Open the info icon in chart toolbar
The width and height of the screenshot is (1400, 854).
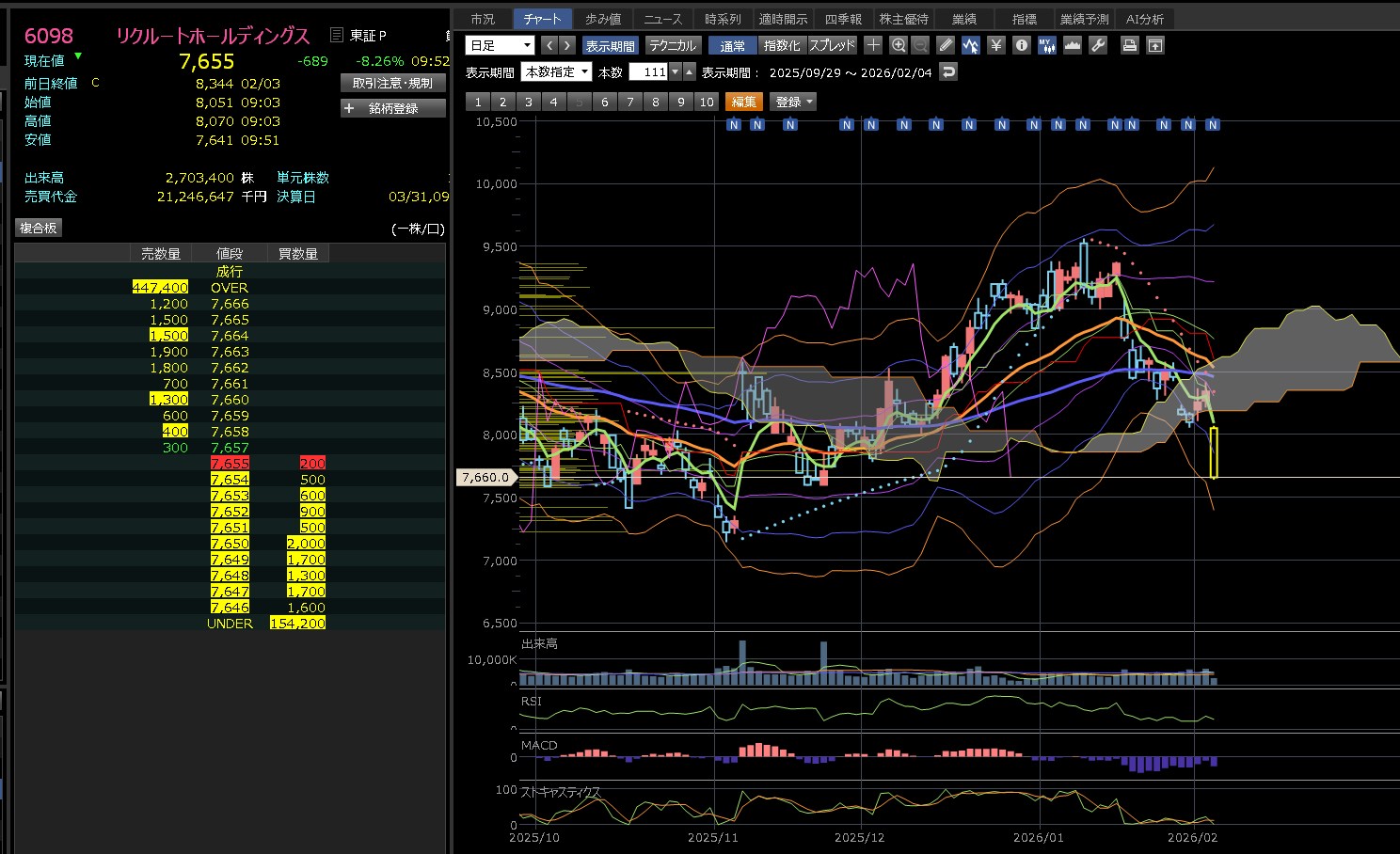point(1022,45)
